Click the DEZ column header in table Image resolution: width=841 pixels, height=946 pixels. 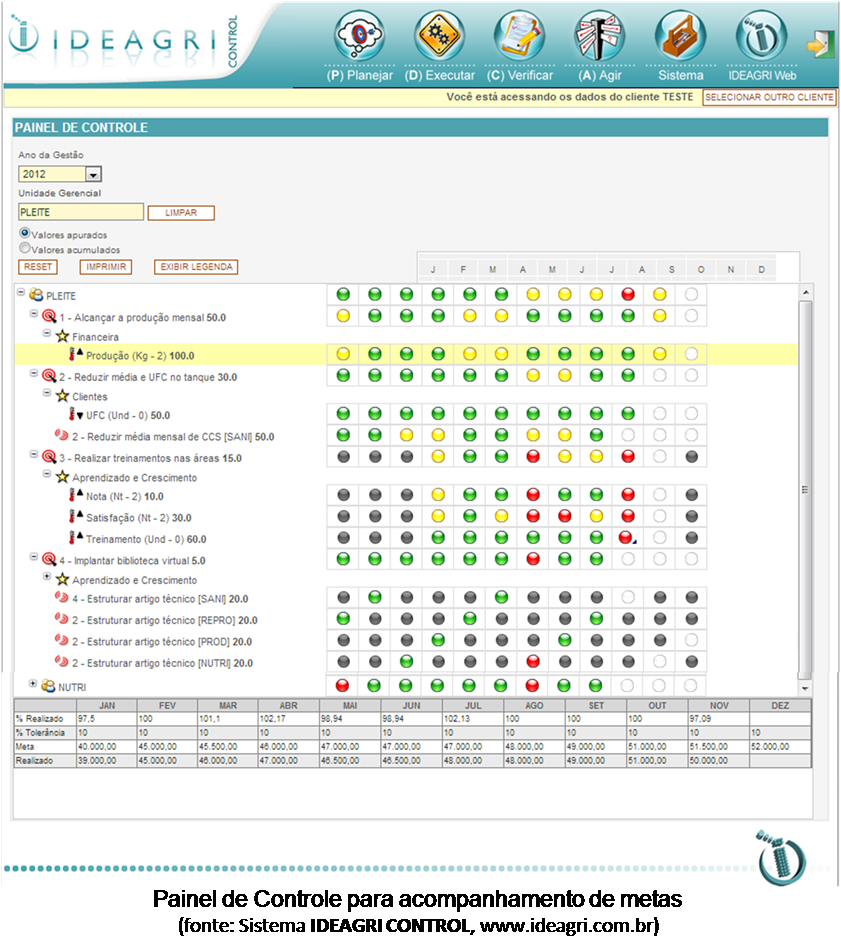pos(780,705)
